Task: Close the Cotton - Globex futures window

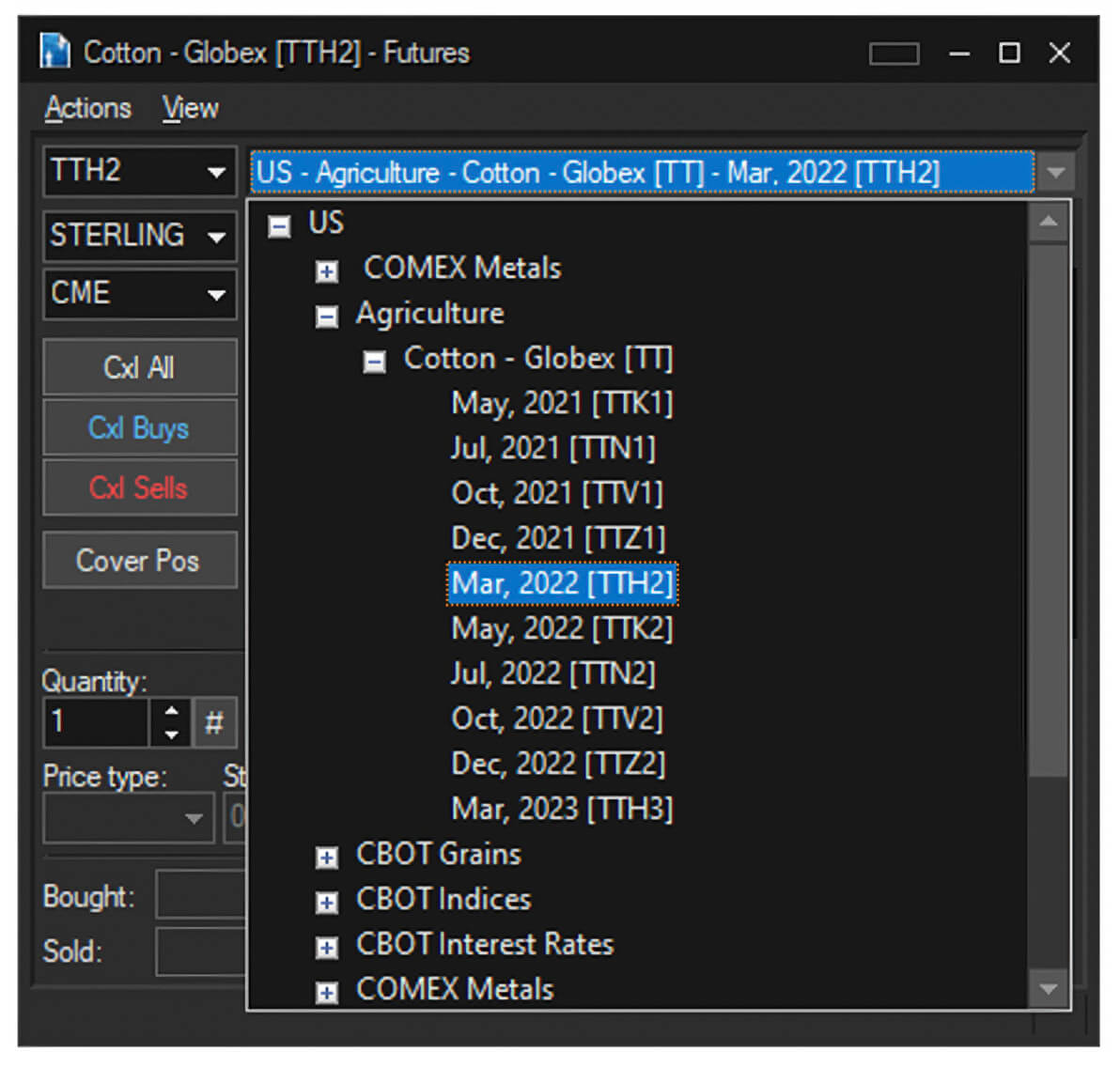Action: (1059, 53)
